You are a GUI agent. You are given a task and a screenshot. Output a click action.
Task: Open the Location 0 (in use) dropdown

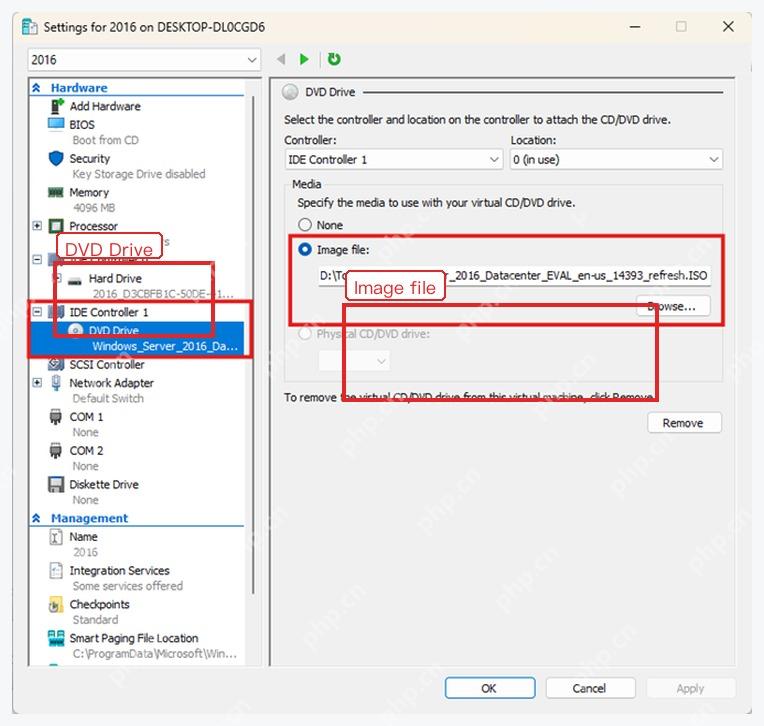pyautogui.click(x=616, y=160)
